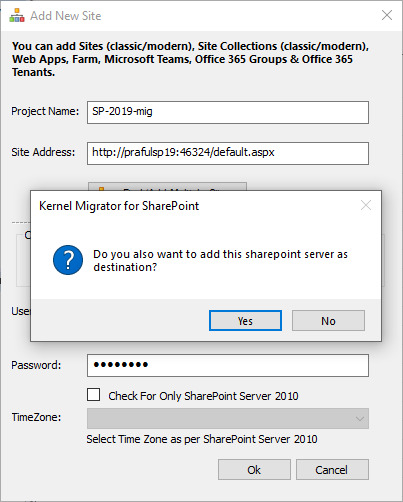The image size is (403, 502).
Task: Click the dialog message about adding destination
Action: pos(220,260)
